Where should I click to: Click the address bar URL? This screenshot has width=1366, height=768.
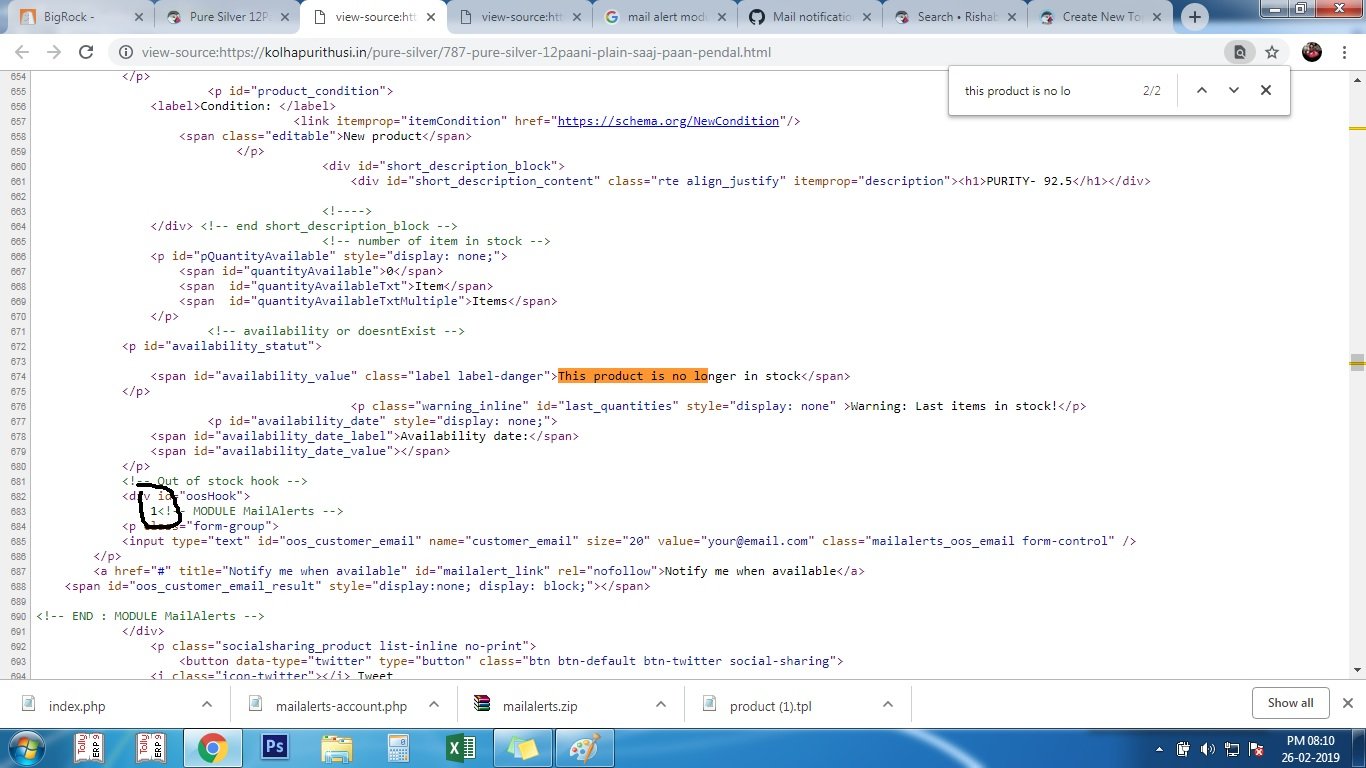[456, 52]
